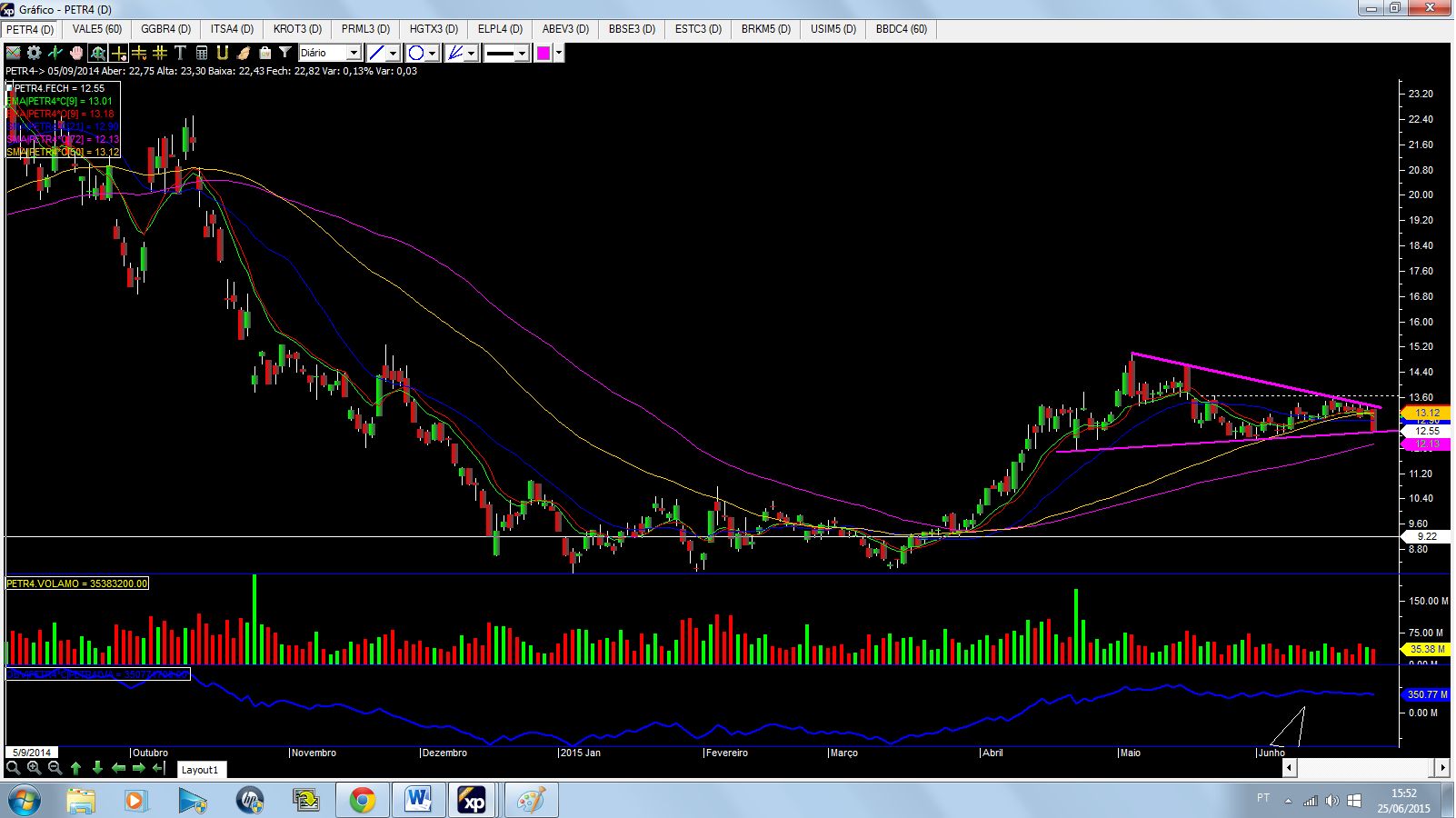
Task: Switch to the KROT3 (D) tab
Action: click(x=297, y=29)
